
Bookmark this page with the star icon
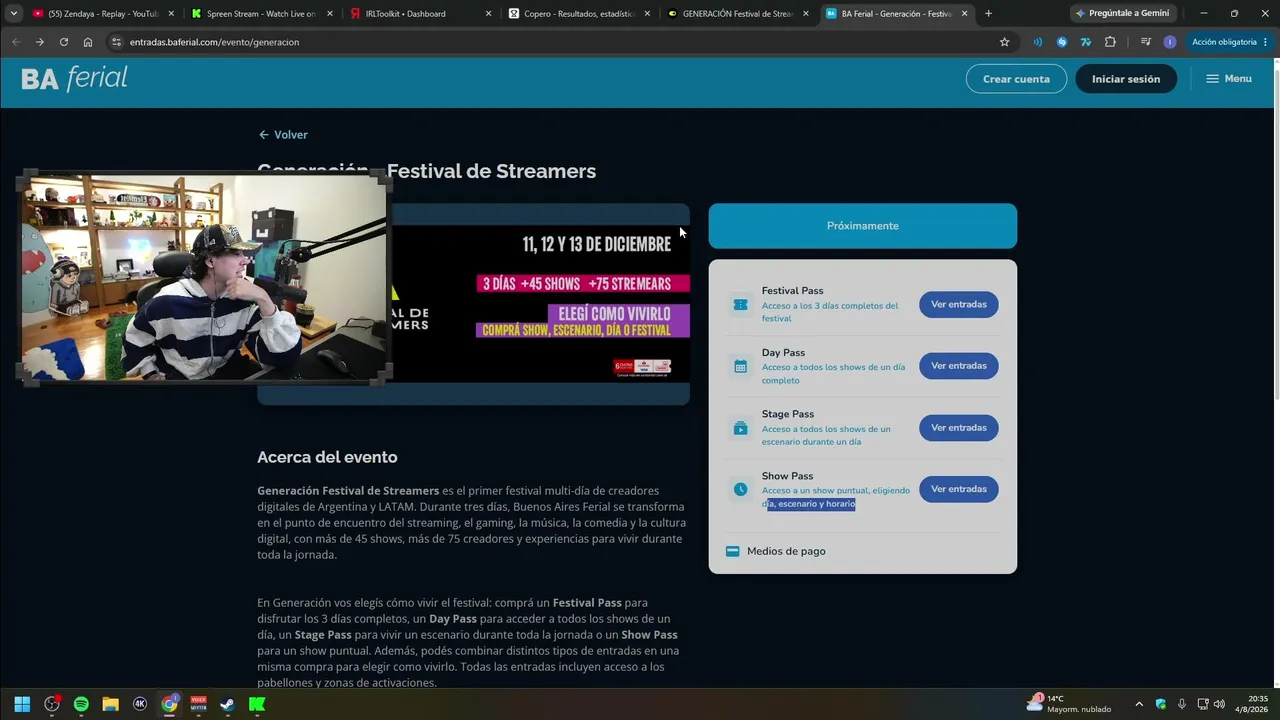(1004, 42)
